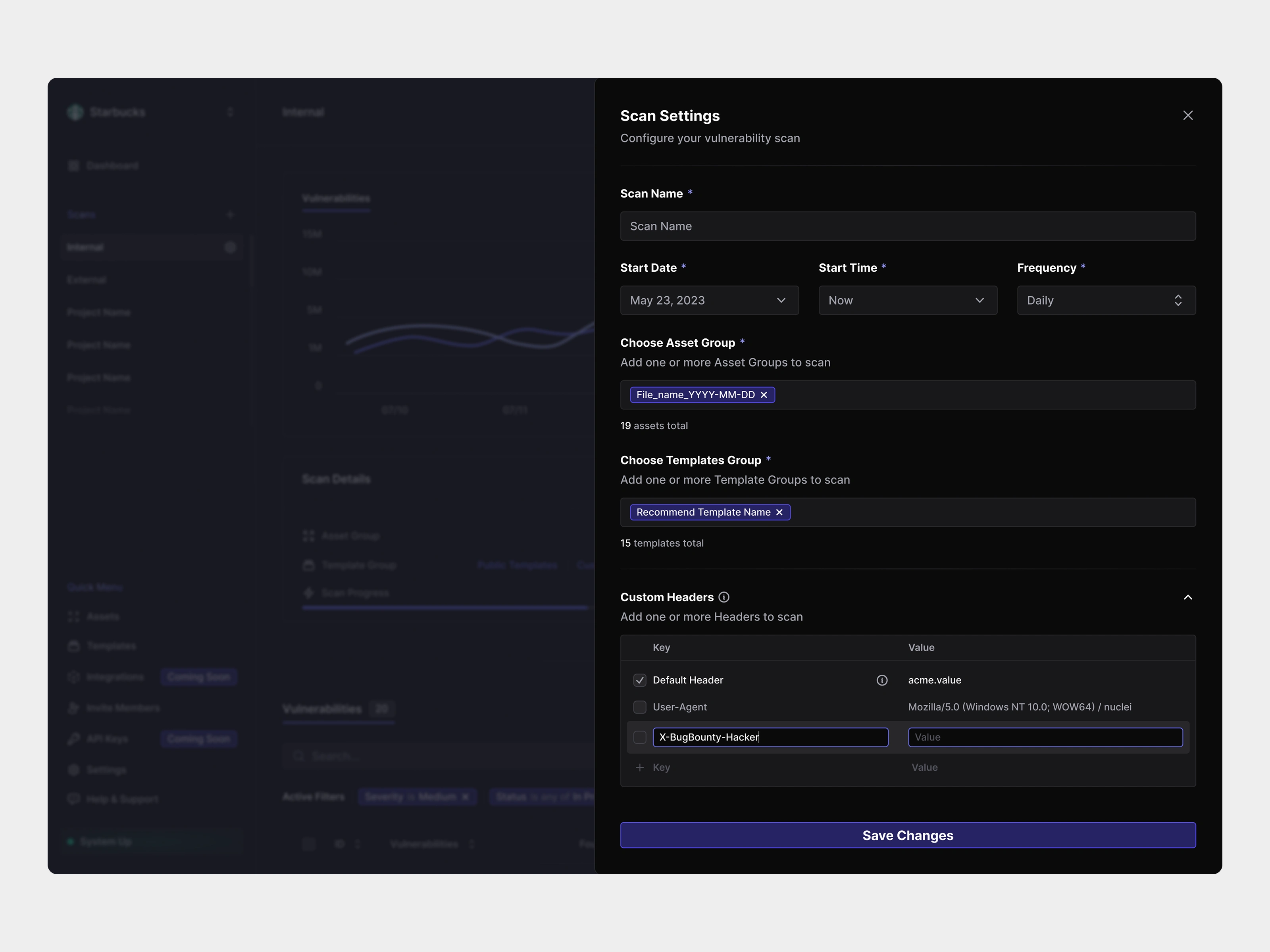The width and height of the screenshot is (1270, 952).
Task: Open Help & Support in sidebar
Action: point(113,799)
